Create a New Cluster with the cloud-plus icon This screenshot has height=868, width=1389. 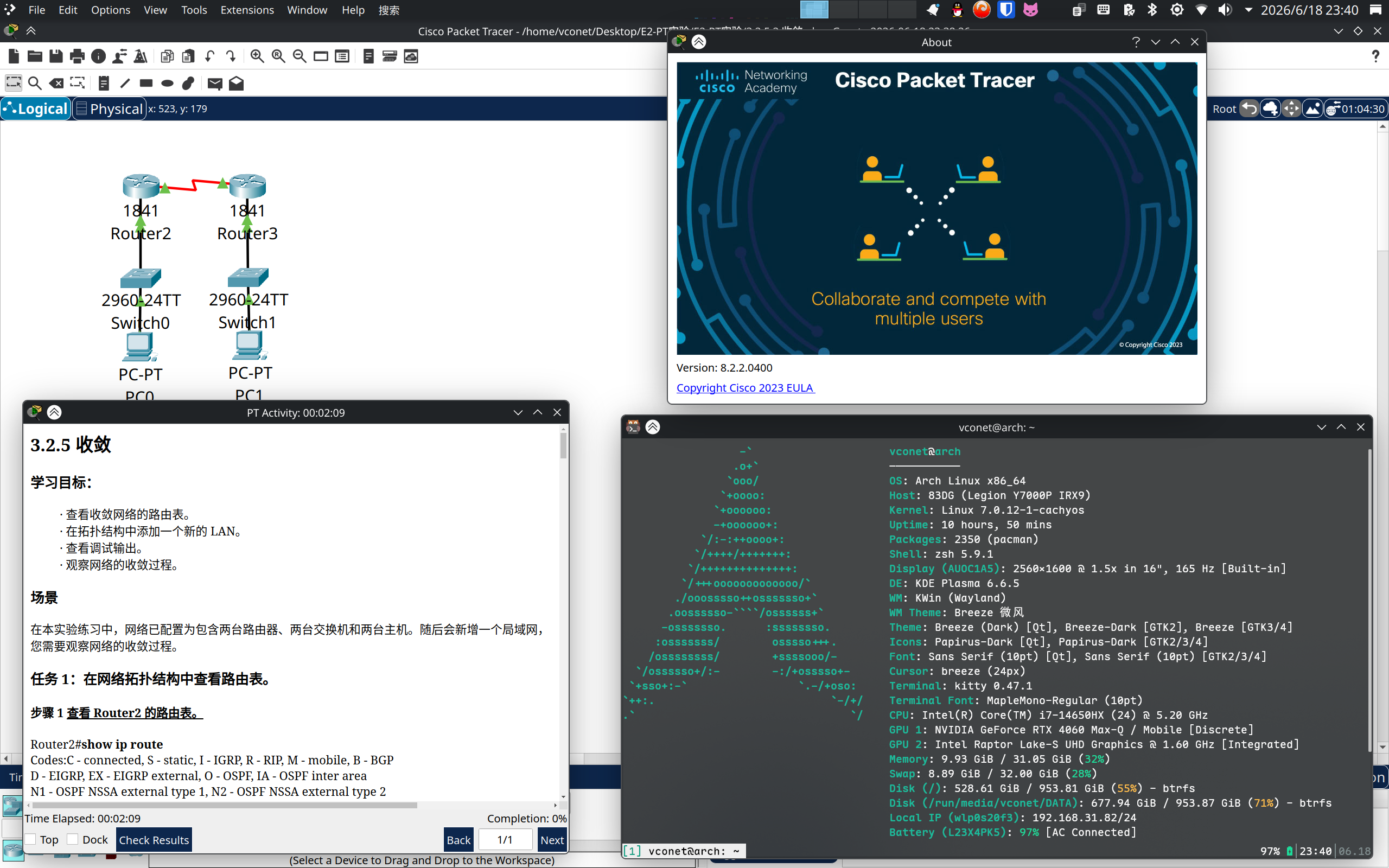[1271, 108]
